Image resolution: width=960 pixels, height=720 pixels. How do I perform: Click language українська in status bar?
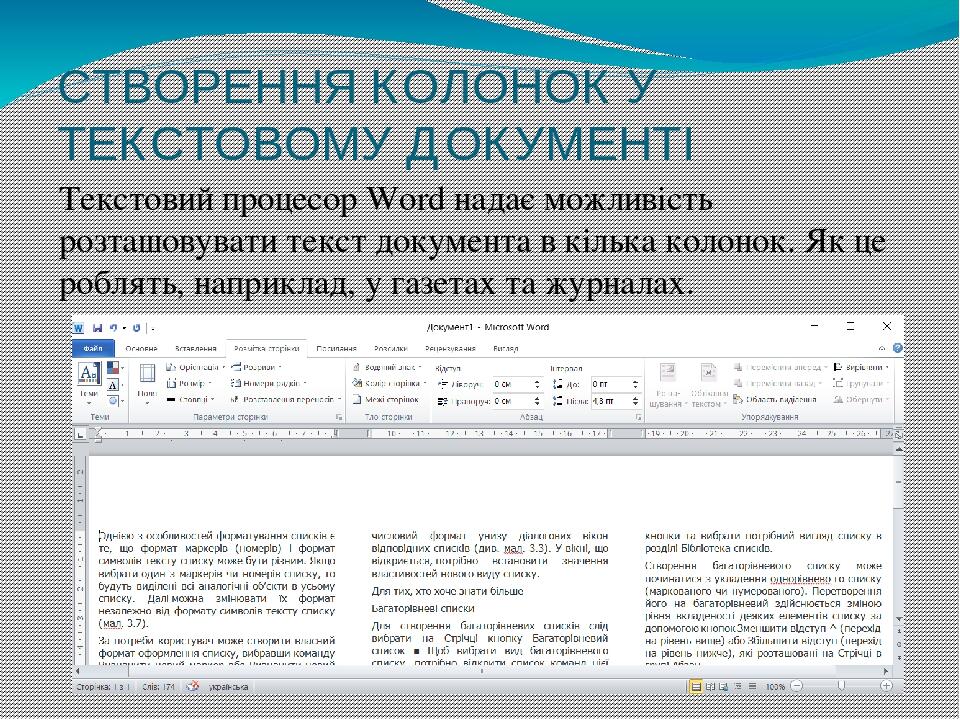pyautogui.click(x=228, y=687)
